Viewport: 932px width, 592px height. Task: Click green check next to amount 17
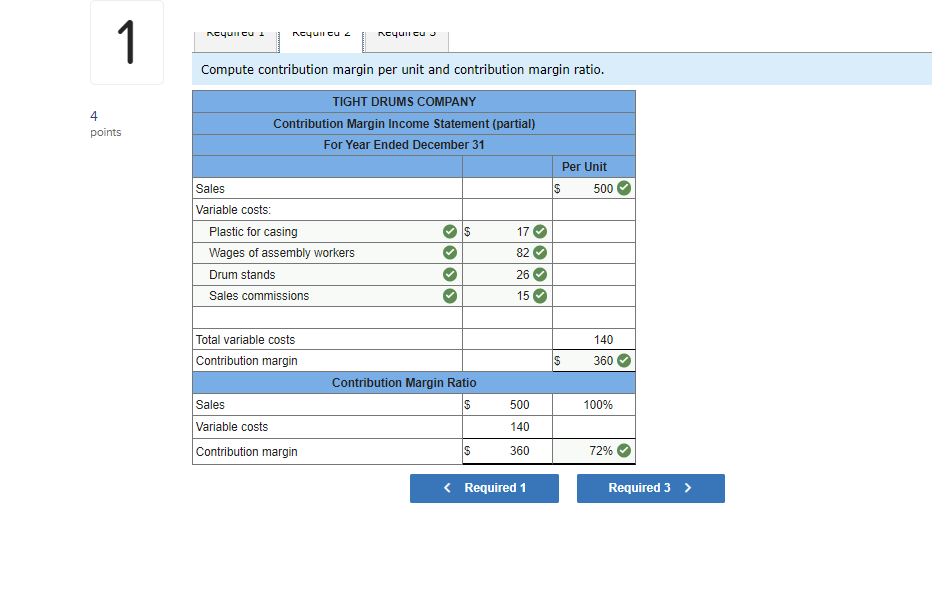pyautogui.click(x=540, y=232)
